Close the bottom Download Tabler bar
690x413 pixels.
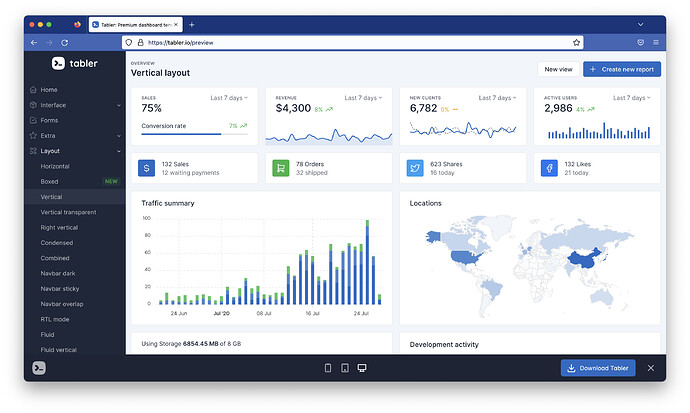click(x=650, y=368)
